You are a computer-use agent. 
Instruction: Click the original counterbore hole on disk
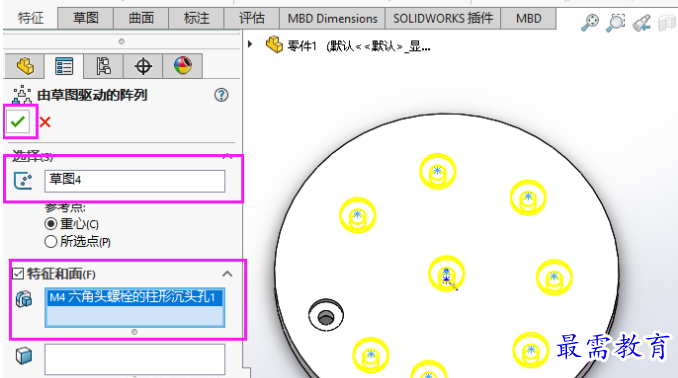click(x=326, y=315)
